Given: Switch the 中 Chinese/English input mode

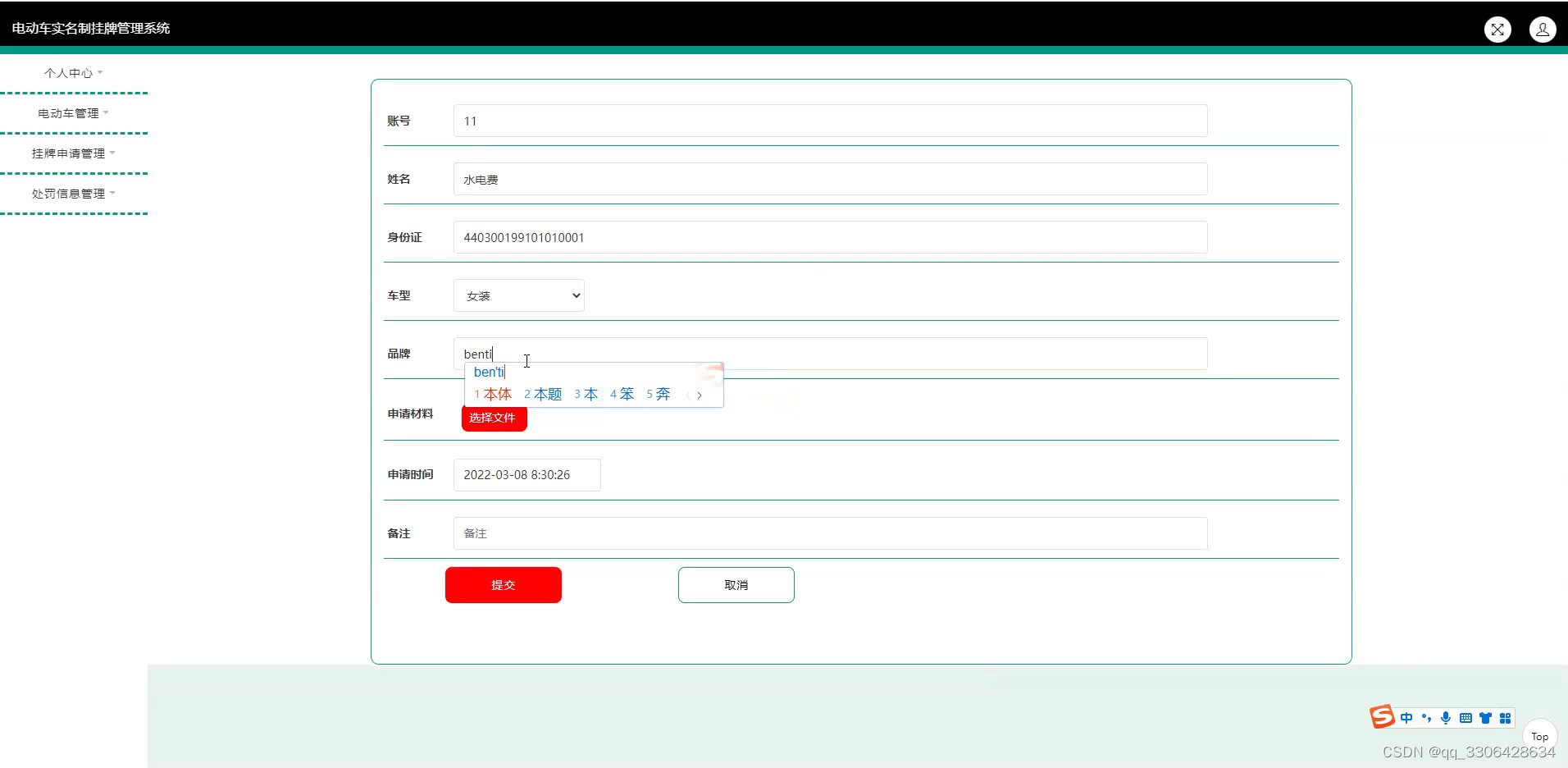Looking at the screenshot, I should [x=1406, y=718].
